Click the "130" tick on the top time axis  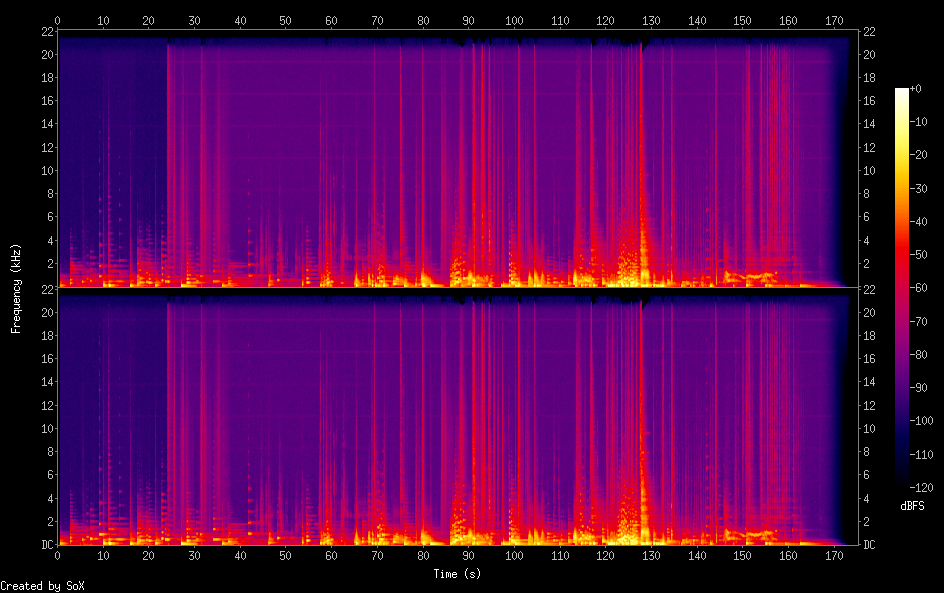651,20
